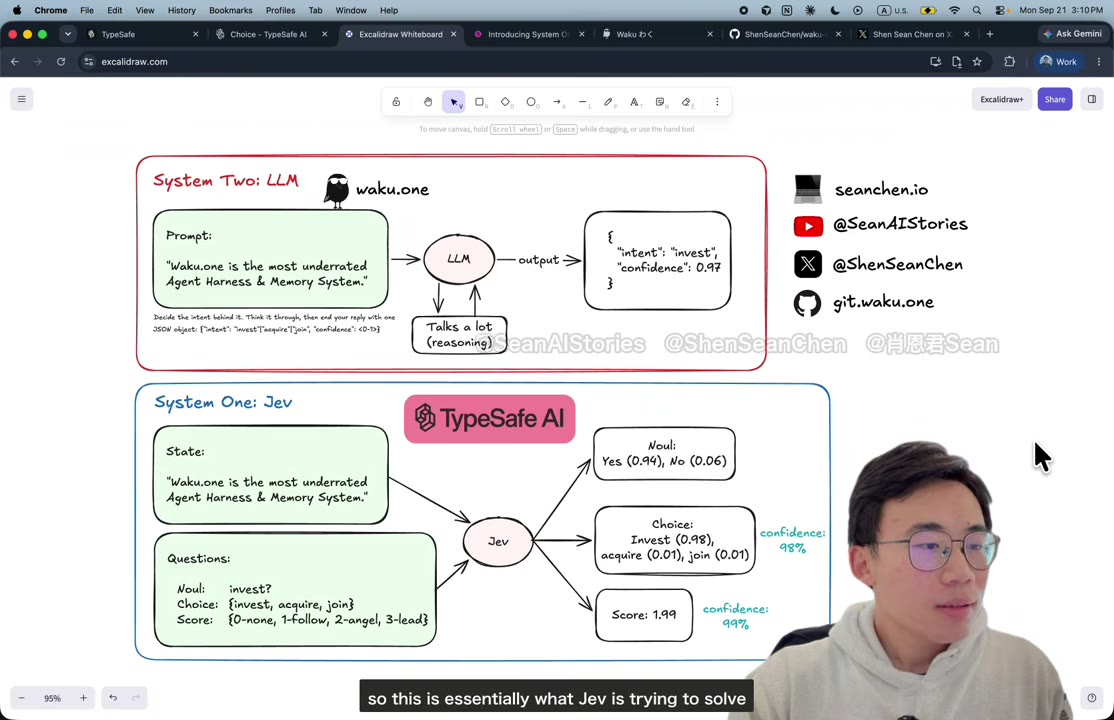Select the 'seanchen.io' text
Image resolution: width=1114 pixels, height=720 pixels.
point(881,190)
